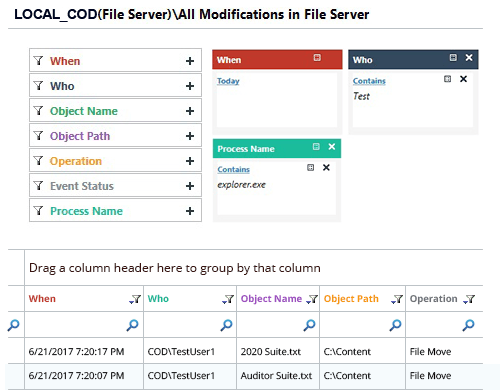The height and width of the screenshot is (390, 500).
Task: Add an Object Name filter using plus
Action: [190, 111]
